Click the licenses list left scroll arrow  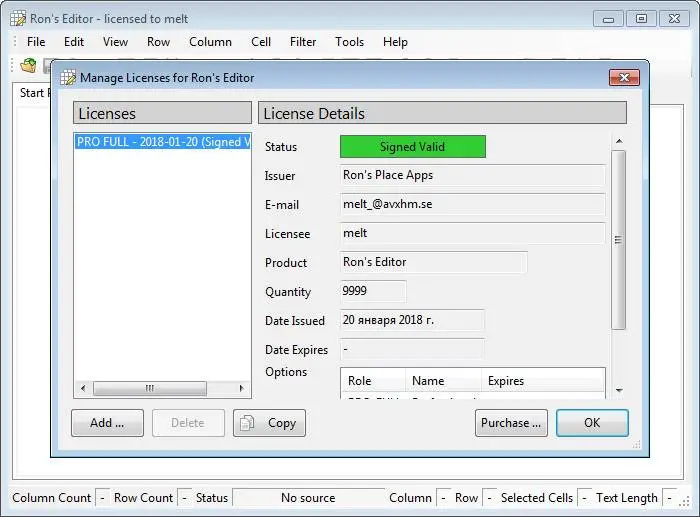(x=83, y=388)
